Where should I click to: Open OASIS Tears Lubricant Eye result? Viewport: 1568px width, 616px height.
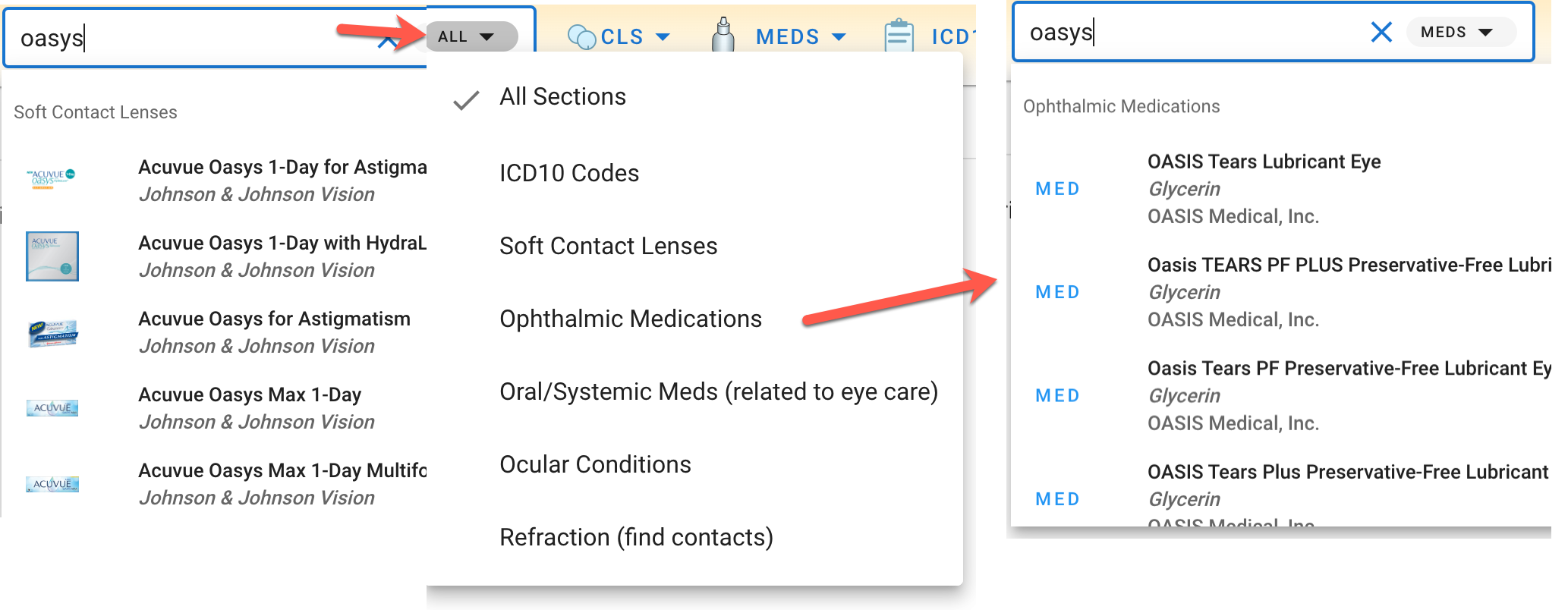1264,162
